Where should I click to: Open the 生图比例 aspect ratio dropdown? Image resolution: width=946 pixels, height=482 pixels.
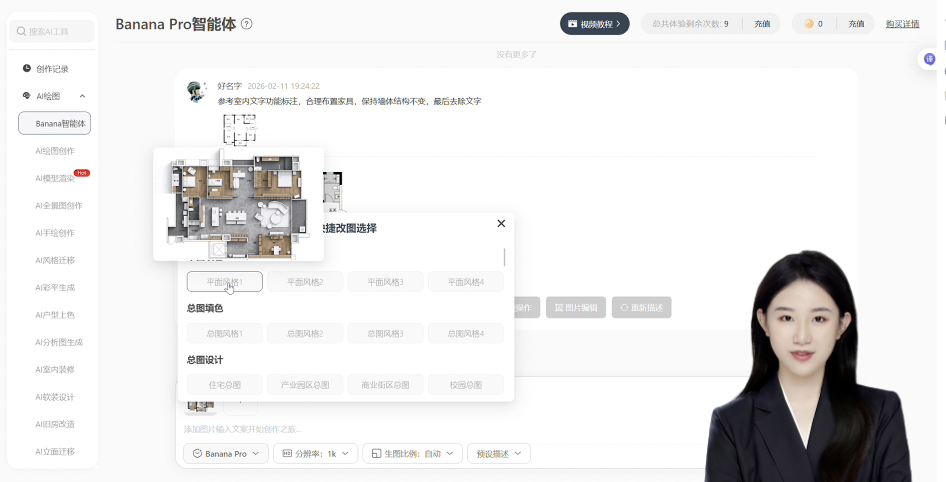412,454
